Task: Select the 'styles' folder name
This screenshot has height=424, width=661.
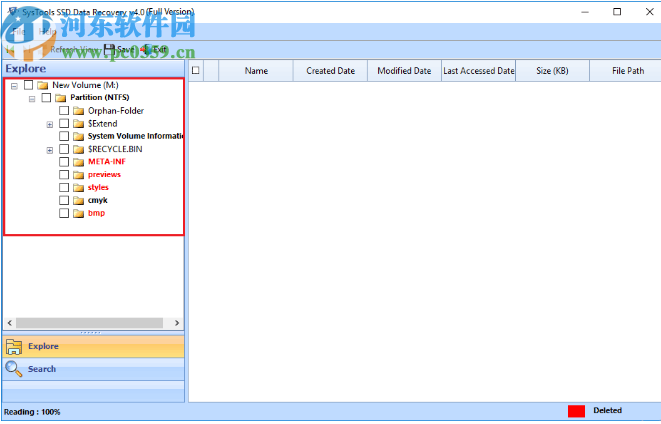Action: (x=98, y=188)
